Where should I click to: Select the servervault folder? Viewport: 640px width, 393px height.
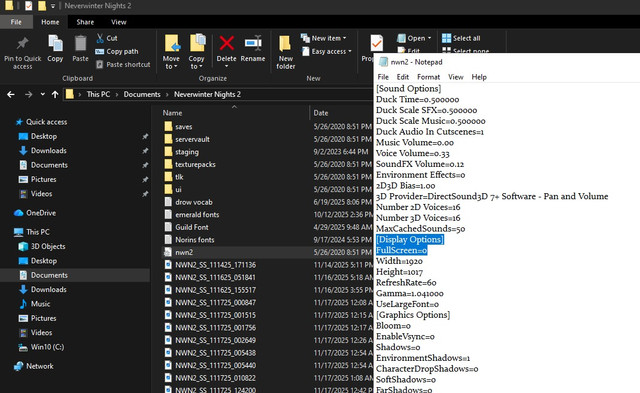tap(187, 139)
